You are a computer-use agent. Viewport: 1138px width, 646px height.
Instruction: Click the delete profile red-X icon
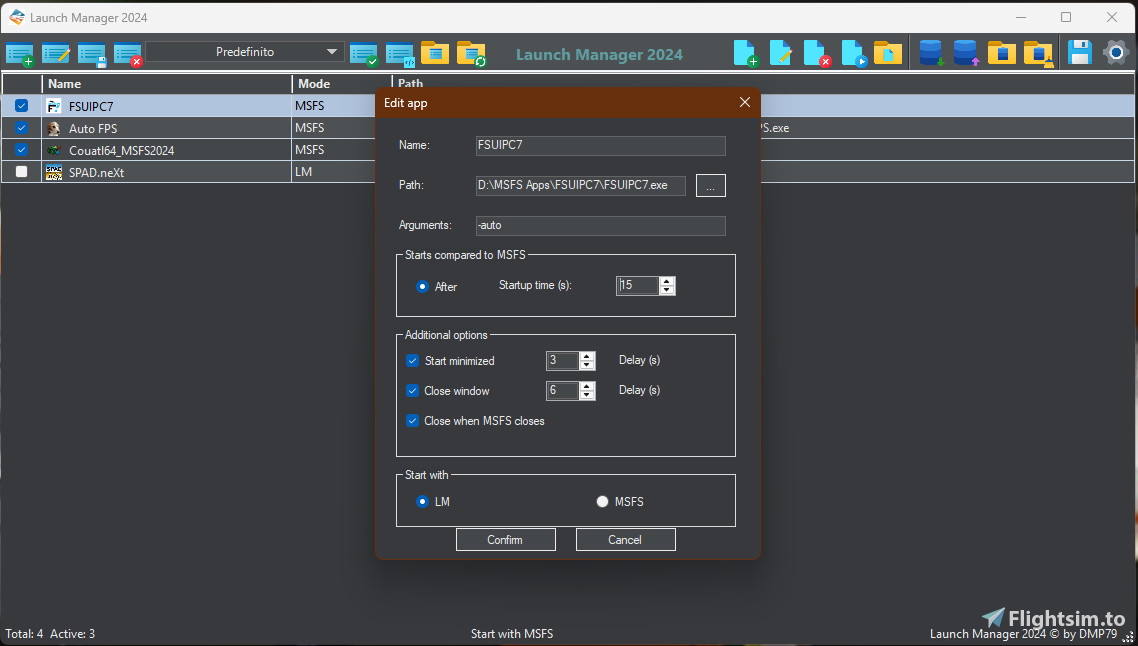[x=128, y=54]
